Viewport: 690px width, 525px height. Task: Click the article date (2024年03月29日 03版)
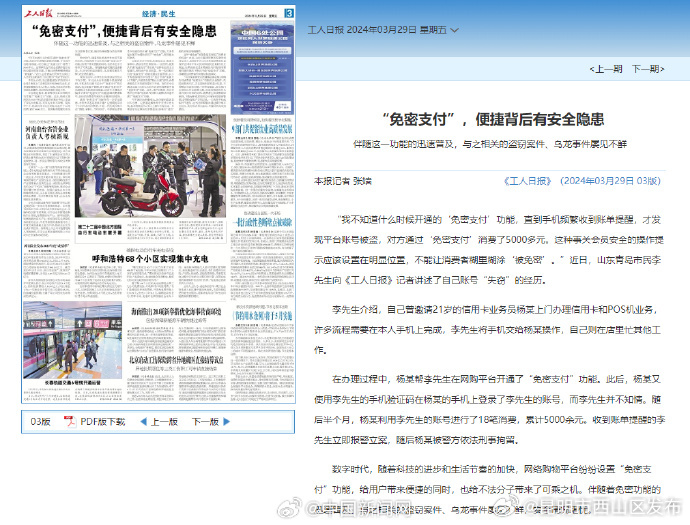point(610,181)
